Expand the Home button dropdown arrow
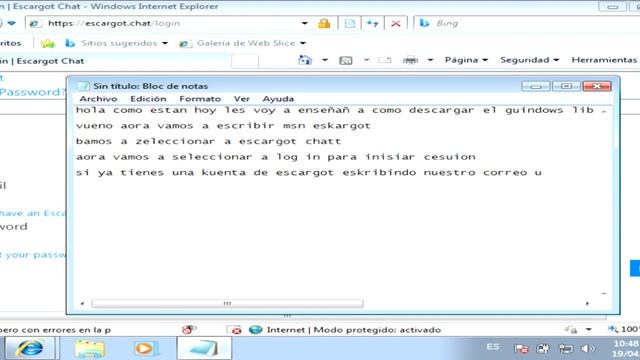 pyautogui.click(x=324, y=60)
